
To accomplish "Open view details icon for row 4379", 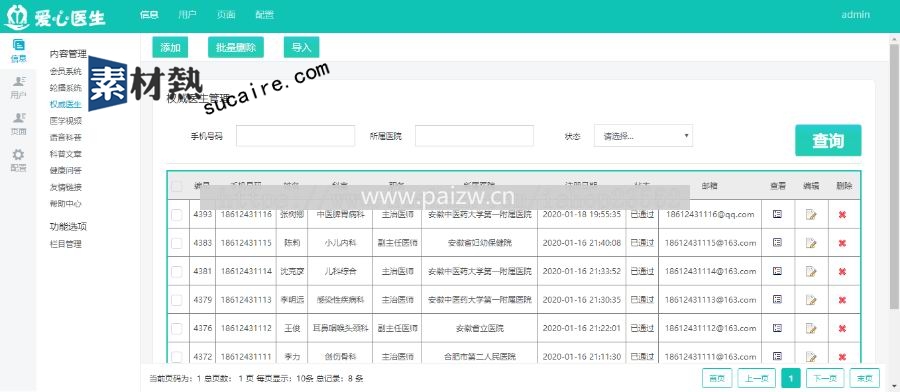I will [x=777, y=300].
